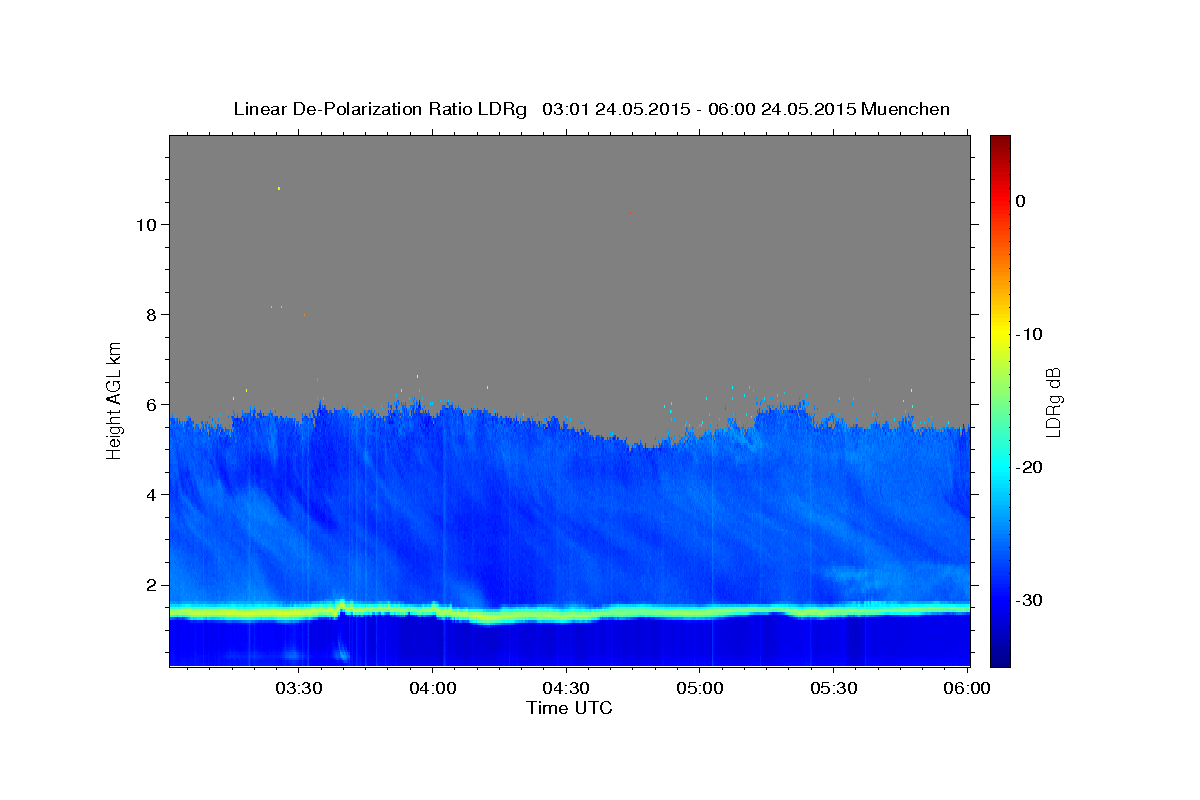The height and width of the screenshot is (800, 1200).
Task: Click the height tick label 4
Action: [x=152, y=495]
